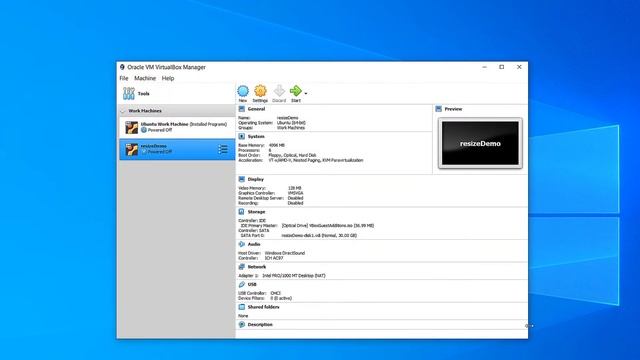Open the Start button dropdown arrow

click(x=306, y=93)
